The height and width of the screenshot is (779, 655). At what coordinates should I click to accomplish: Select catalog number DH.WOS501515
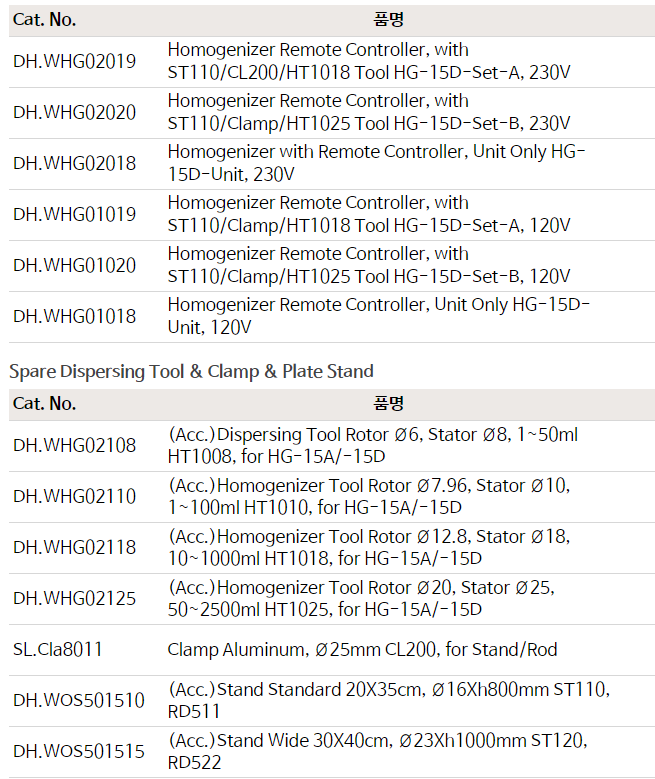pyautogui.click(x=79, y=752)
